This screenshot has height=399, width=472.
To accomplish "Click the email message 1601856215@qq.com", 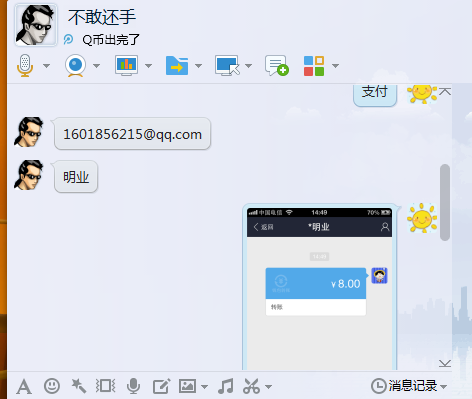I will tap(132, 134).
